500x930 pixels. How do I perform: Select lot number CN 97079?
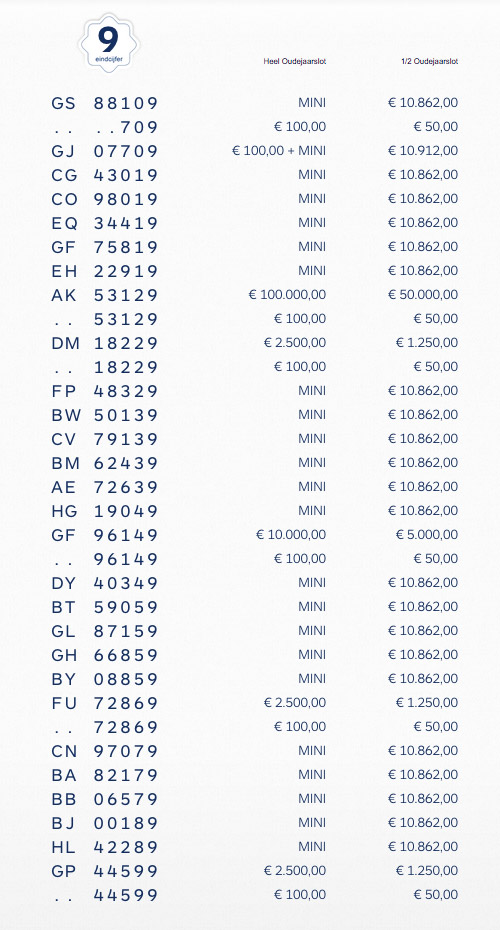(105, 751)
